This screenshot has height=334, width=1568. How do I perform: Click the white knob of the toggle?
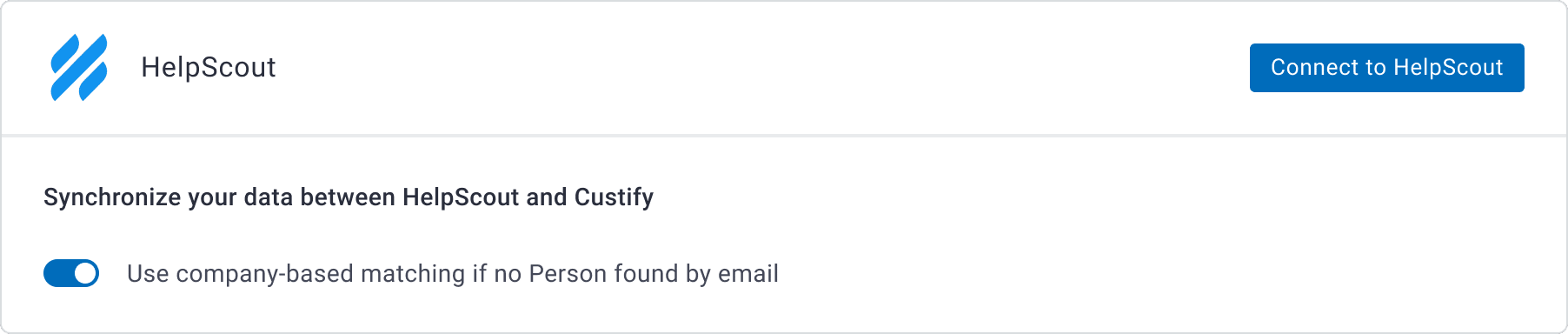85,273
